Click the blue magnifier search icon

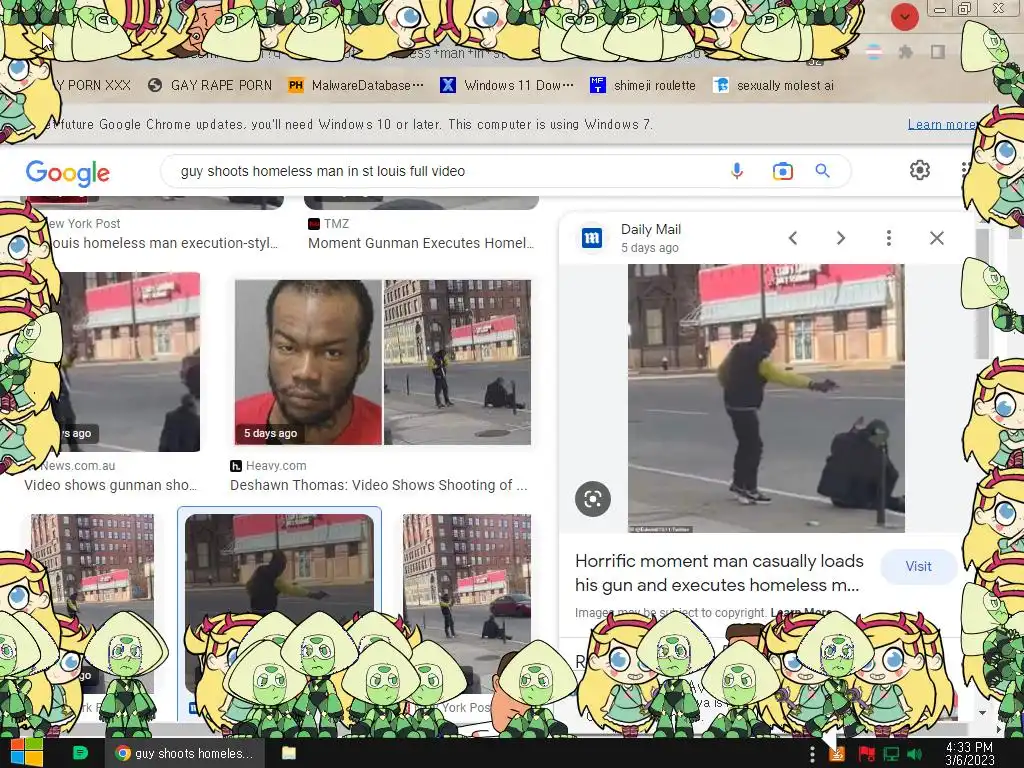coord(822,170)
